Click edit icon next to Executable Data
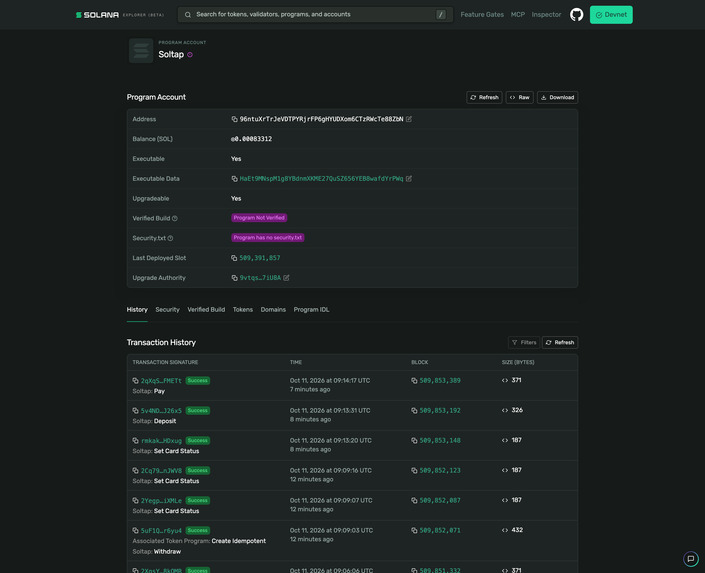Viewport: 705px width, 573px height. [x=409, y=179]
